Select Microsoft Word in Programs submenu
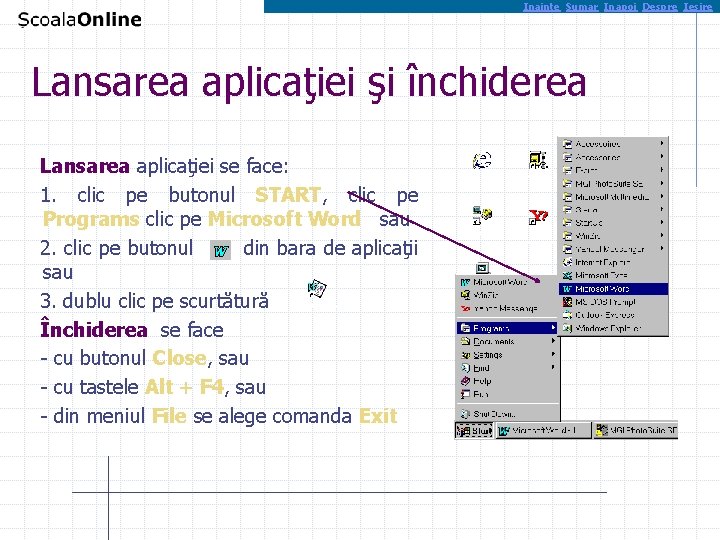This screenshot has width=720, height=540. pos(613,289)
